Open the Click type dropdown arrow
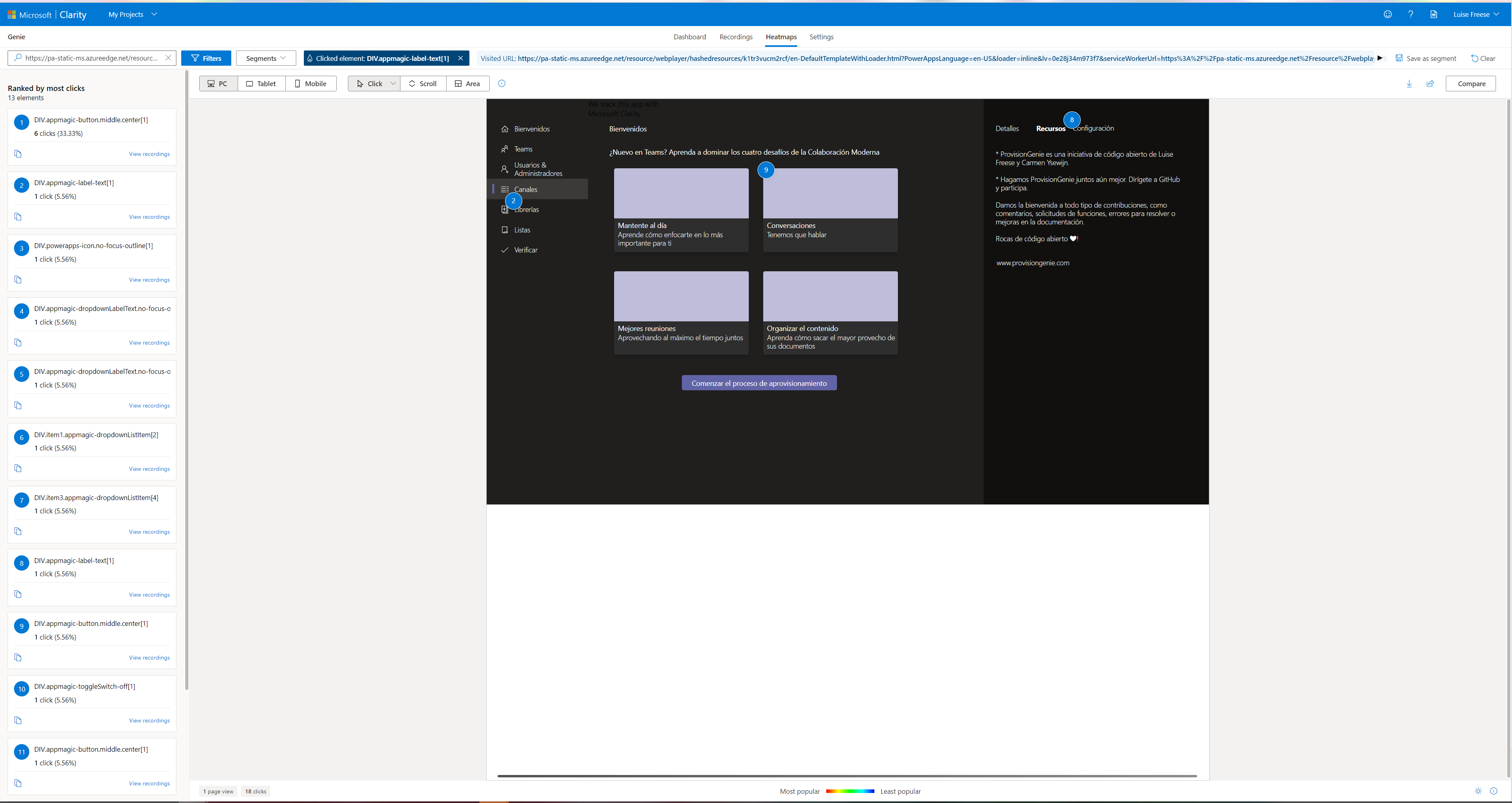 coord(393,83)
